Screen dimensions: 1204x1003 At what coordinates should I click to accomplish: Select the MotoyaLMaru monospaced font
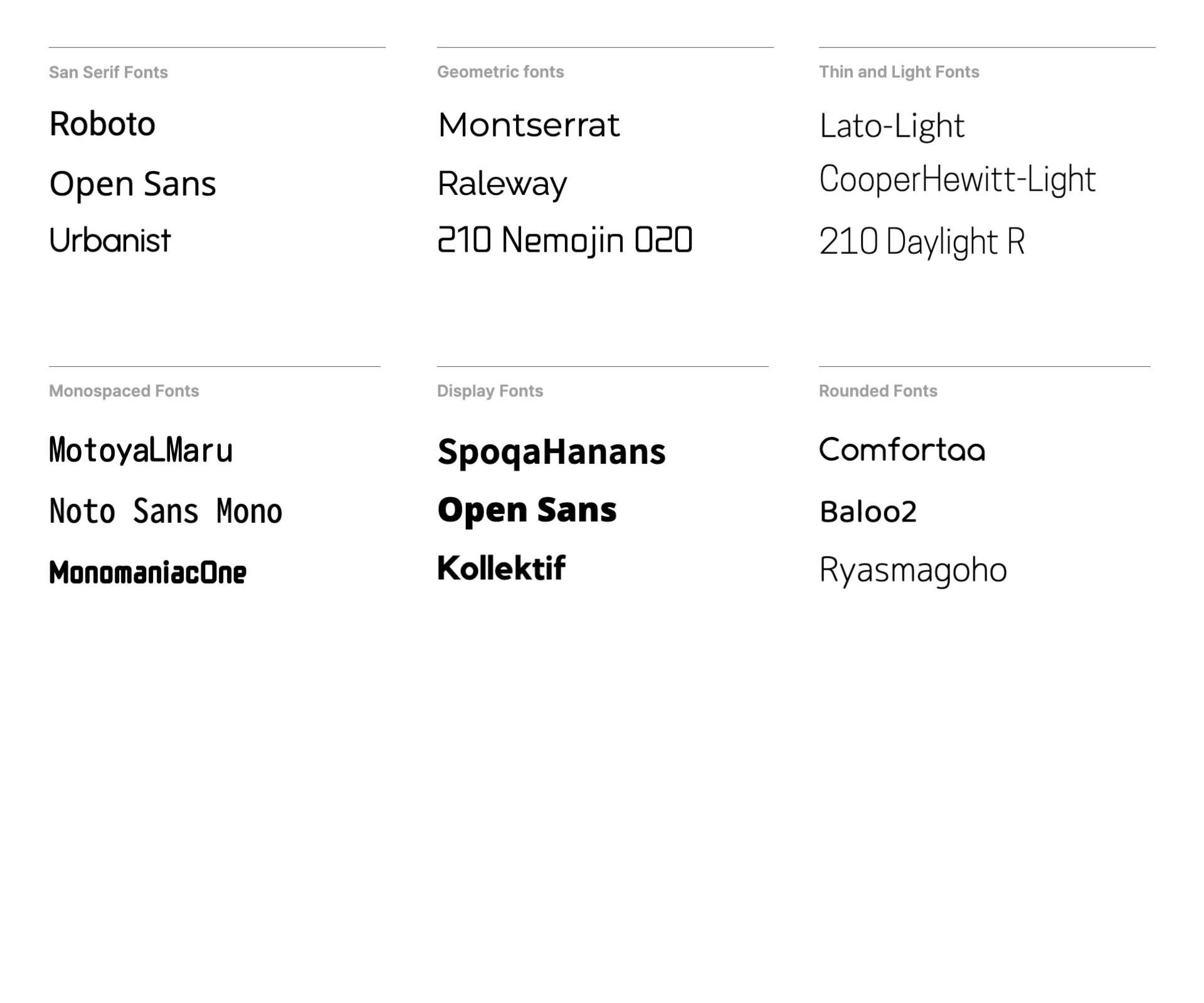[141, 451]
